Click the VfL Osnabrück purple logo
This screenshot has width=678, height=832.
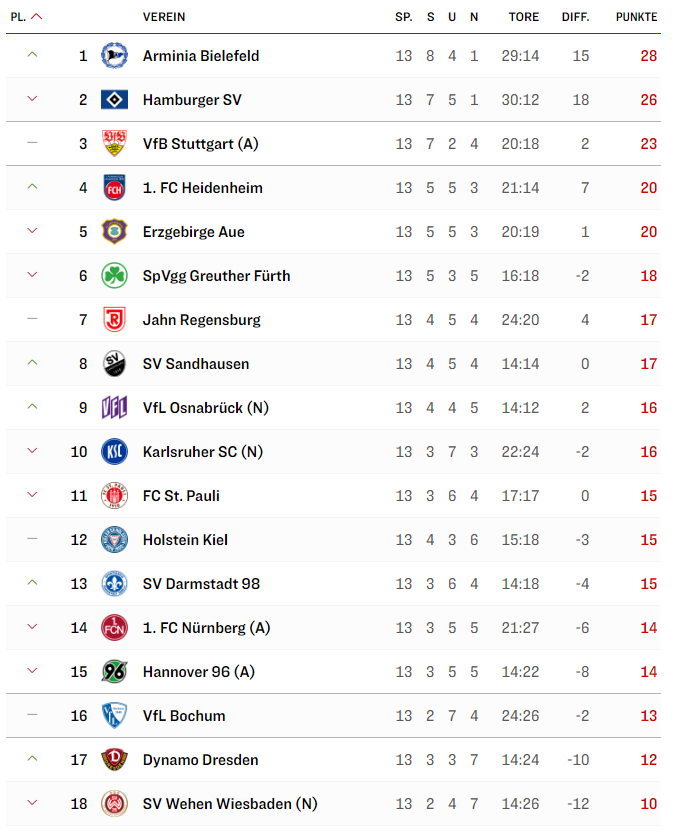click(x=114, y=408)
